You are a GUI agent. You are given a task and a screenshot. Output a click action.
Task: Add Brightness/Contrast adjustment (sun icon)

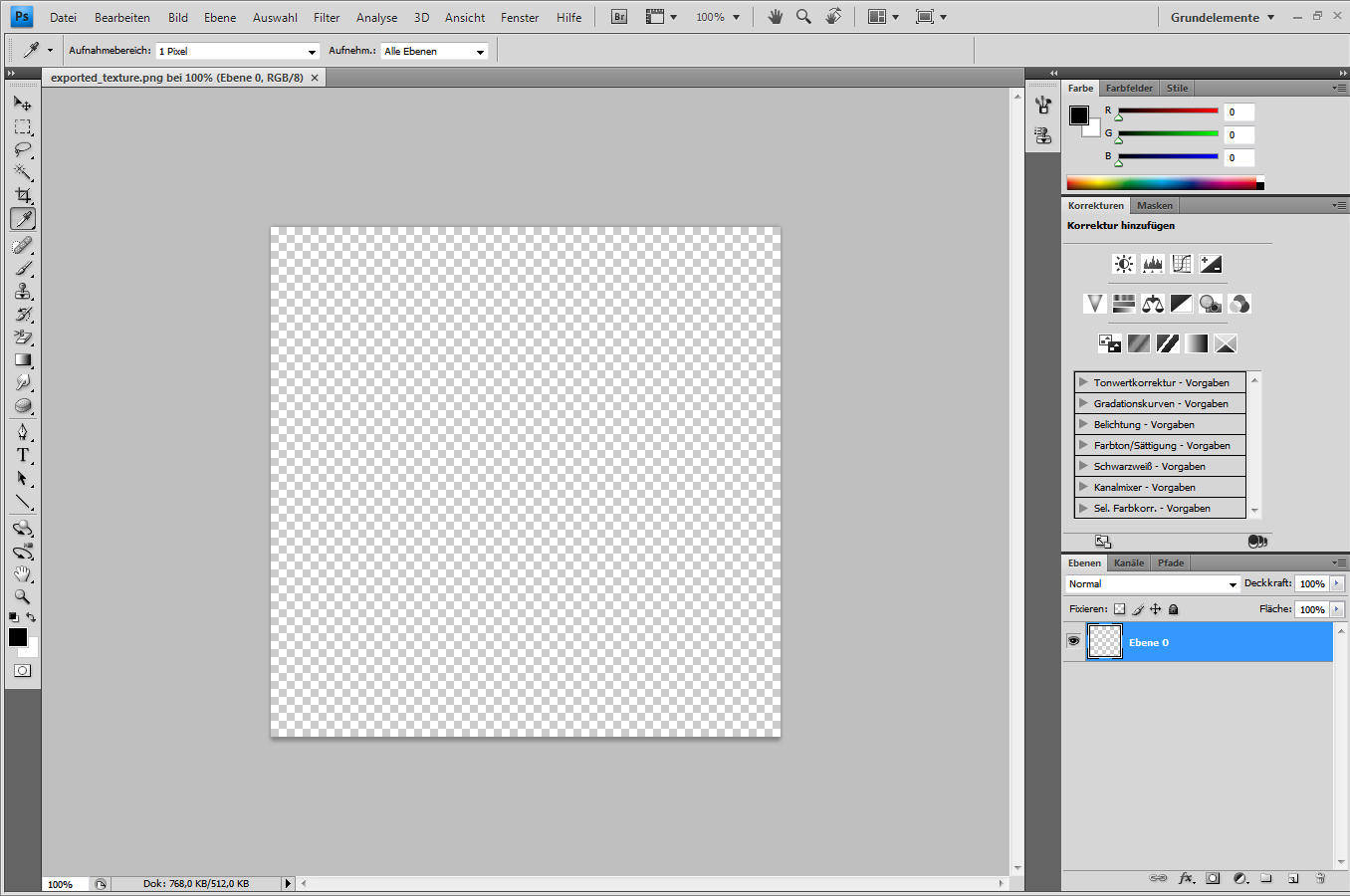pos(1124,264)
